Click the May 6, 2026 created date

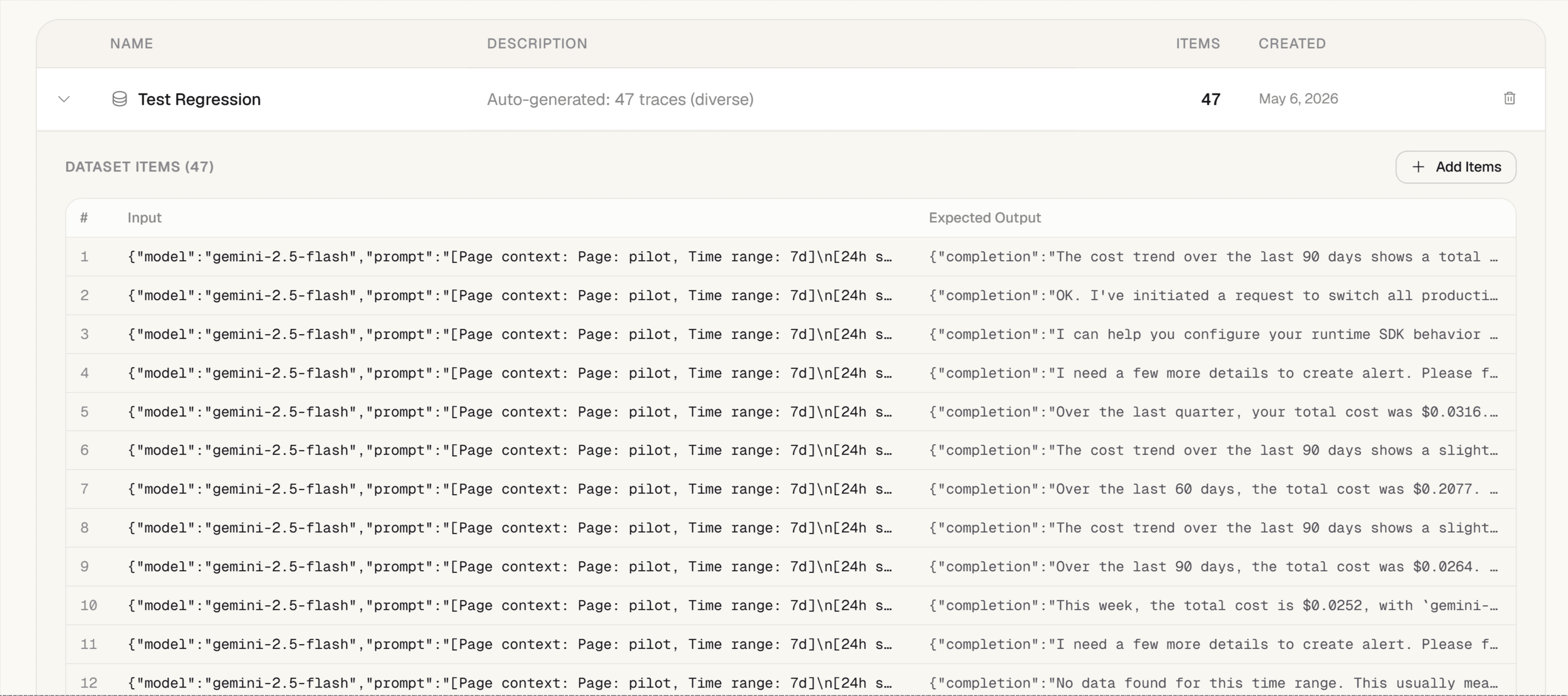1298,99
